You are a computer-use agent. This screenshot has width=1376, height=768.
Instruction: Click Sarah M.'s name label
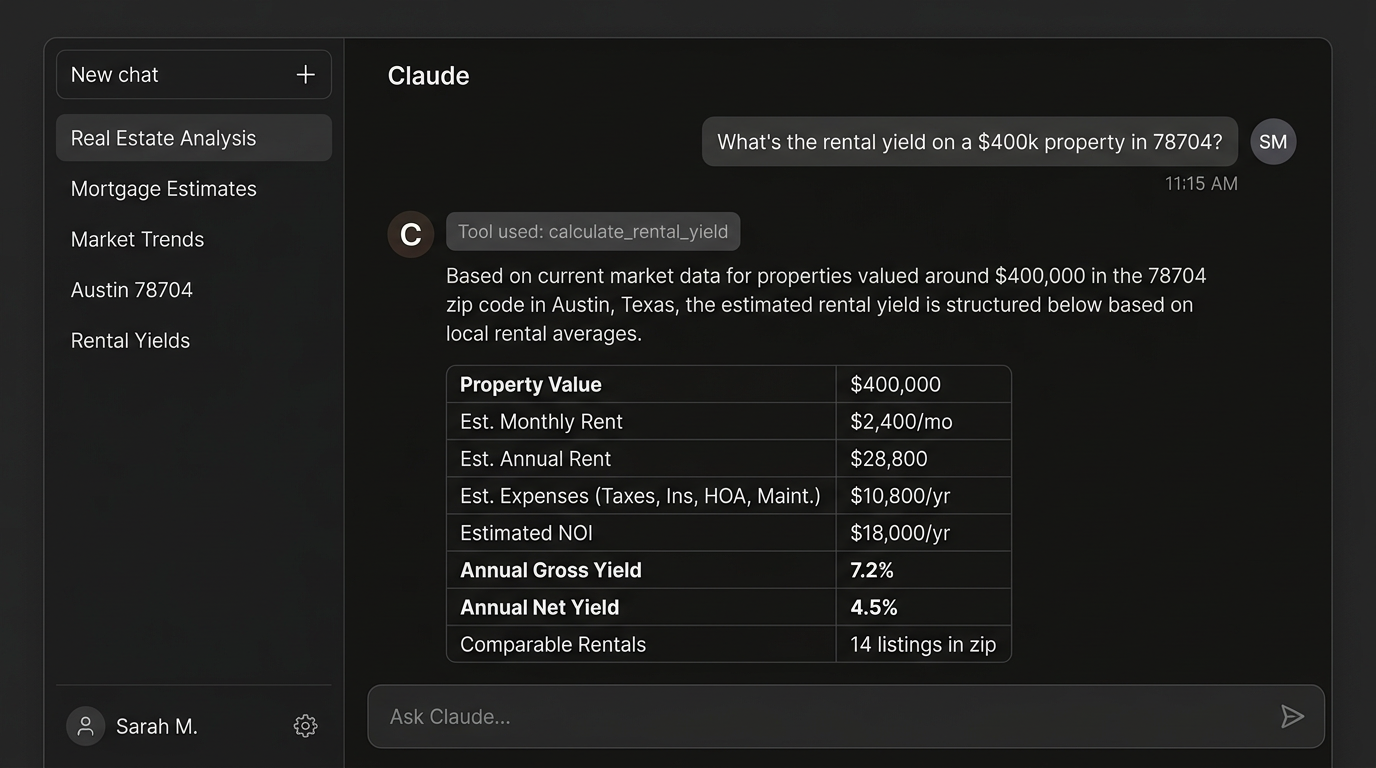[157, 726]
